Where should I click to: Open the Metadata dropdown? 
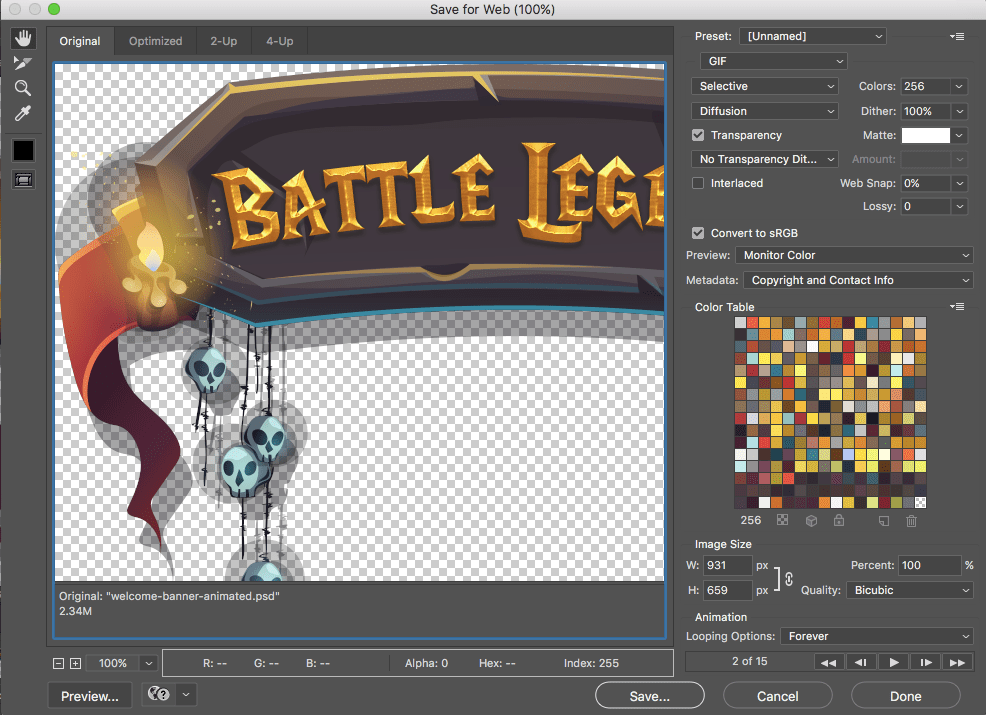(858, 280)
